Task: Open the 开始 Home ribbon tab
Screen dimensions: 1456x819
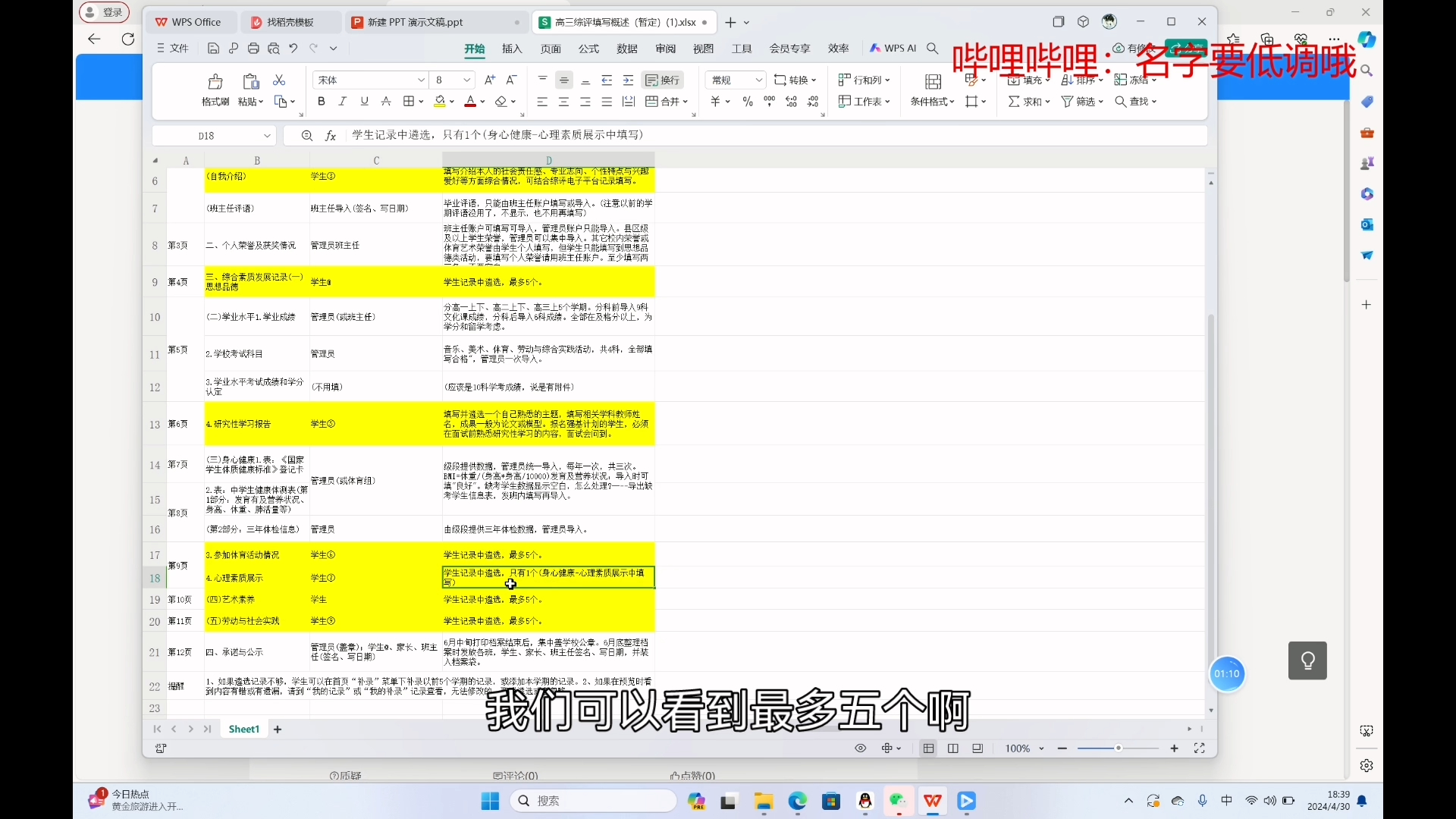Action: pos(475,47)
